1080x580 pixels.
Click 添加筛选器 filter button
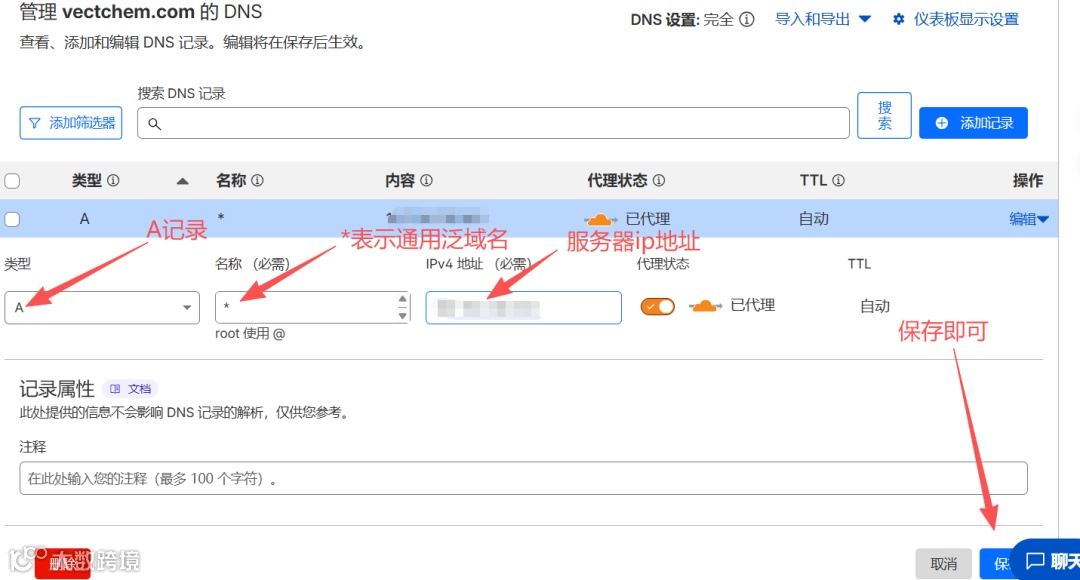71,123
